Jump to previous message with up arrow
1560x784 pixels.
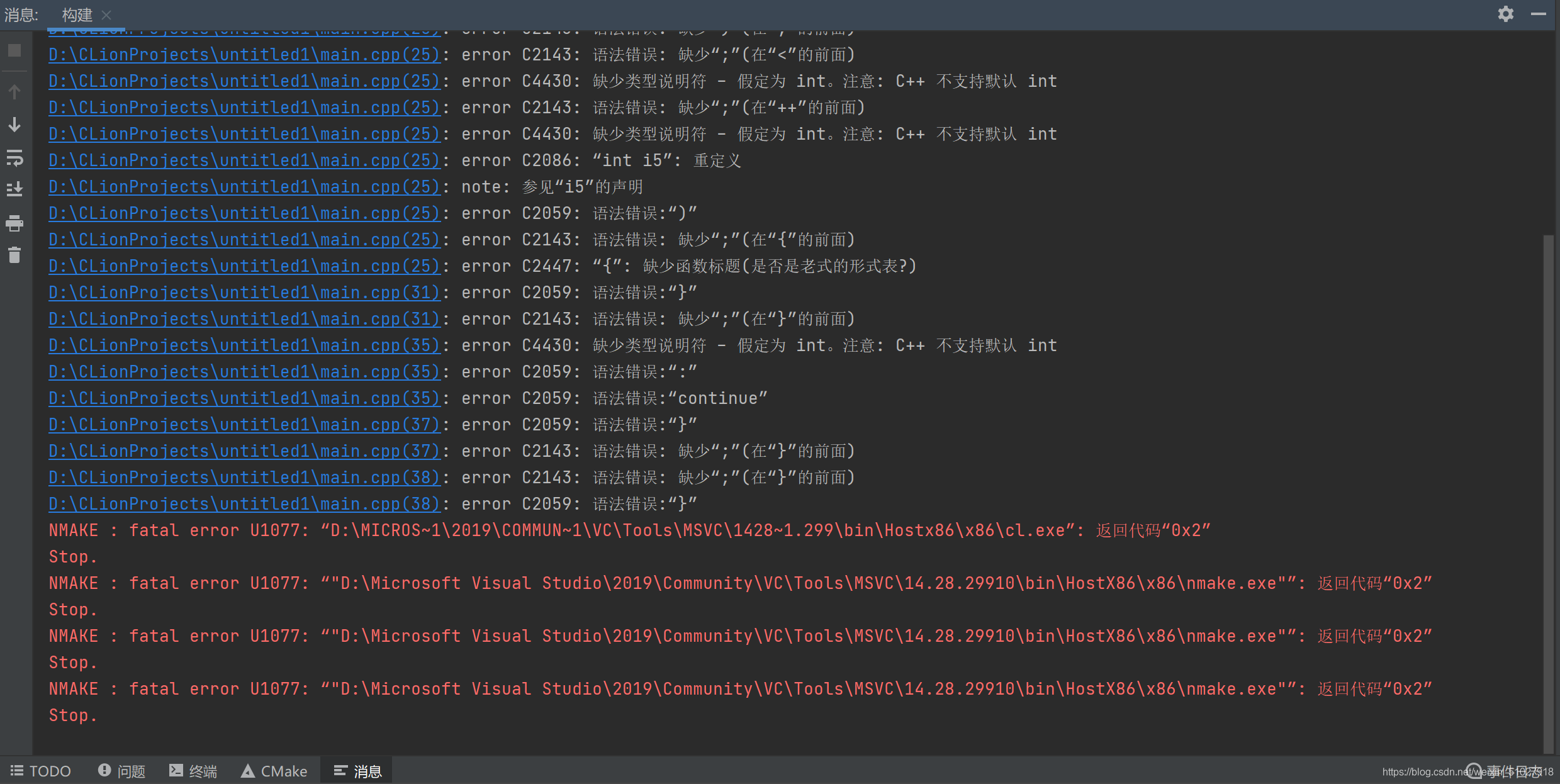click(x=14, y=91)
